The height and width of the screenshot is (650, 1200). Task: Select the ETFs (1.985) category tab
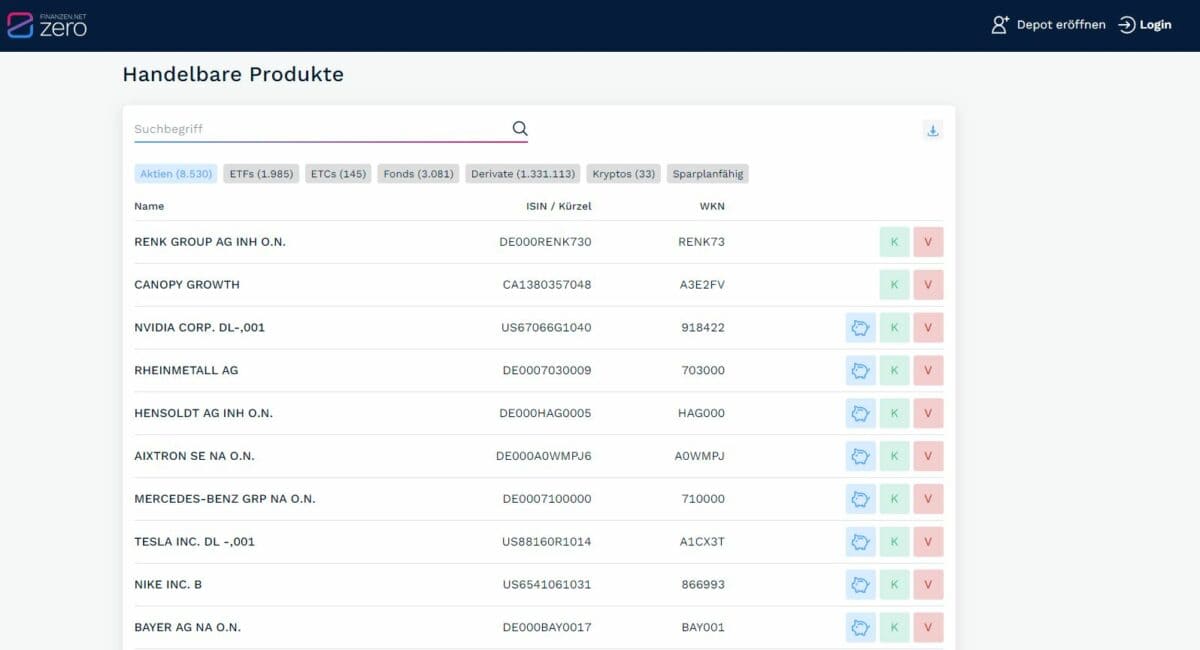coord(261,173)
